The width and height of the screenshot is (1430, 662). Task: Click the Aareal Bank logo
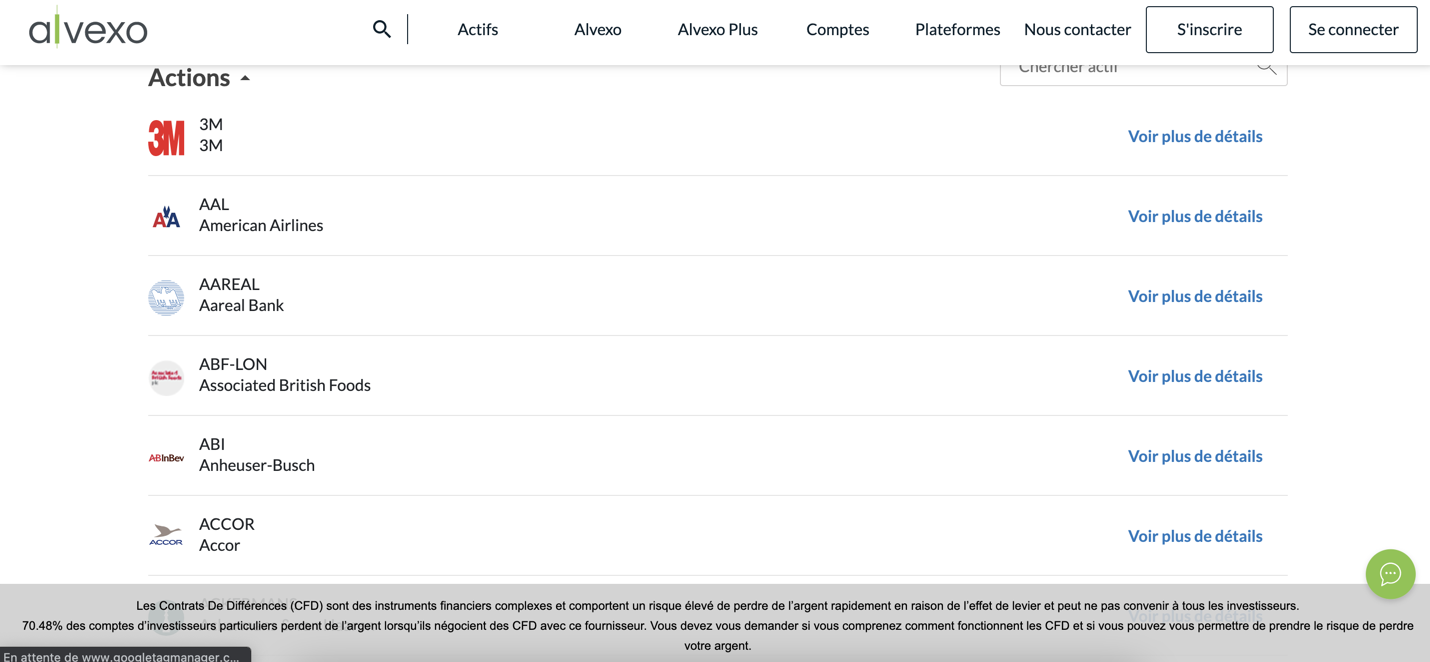166,296
